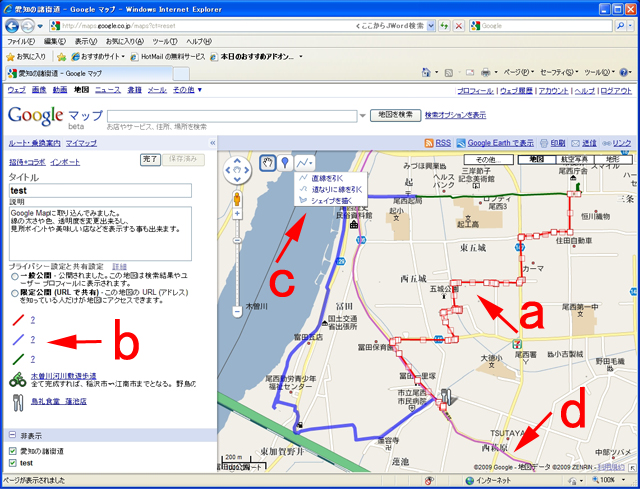Image resolution: width=640 pixels, height=489 pixels.
Task: Select the 限定公開 unlisted radio button
Action: click(15, 293)
